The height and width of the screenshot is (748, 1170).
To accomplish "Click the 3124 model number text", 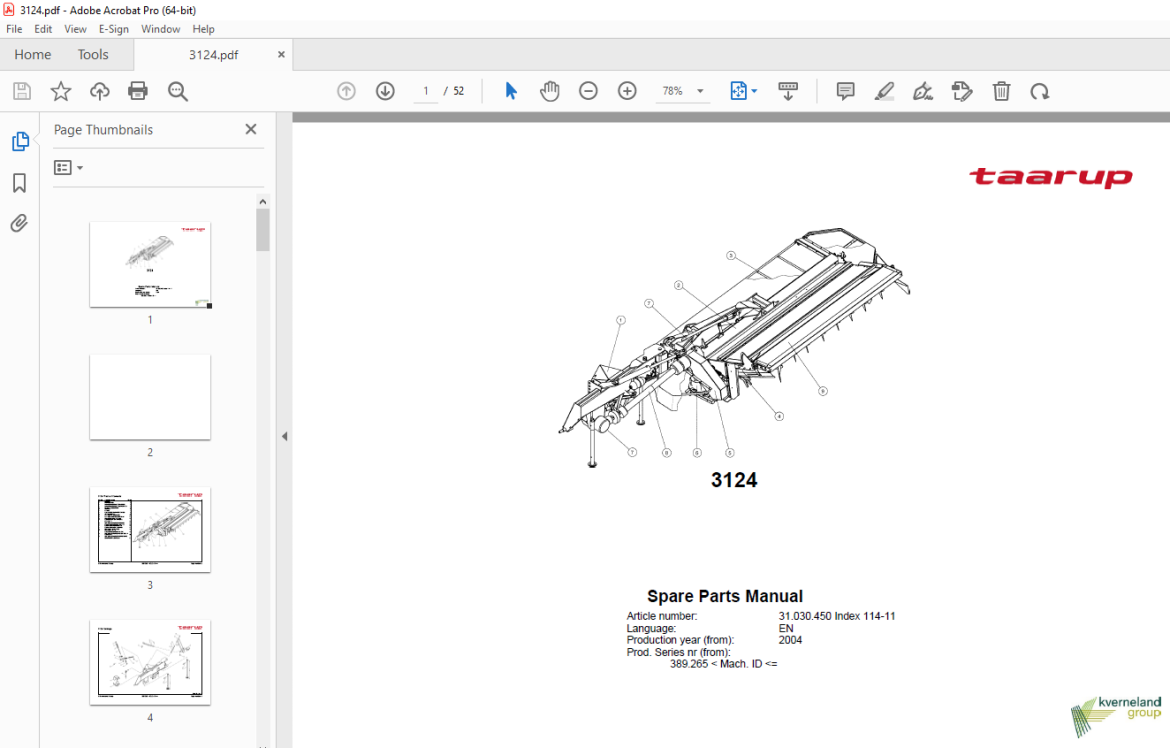I will [x=734, y=480].
